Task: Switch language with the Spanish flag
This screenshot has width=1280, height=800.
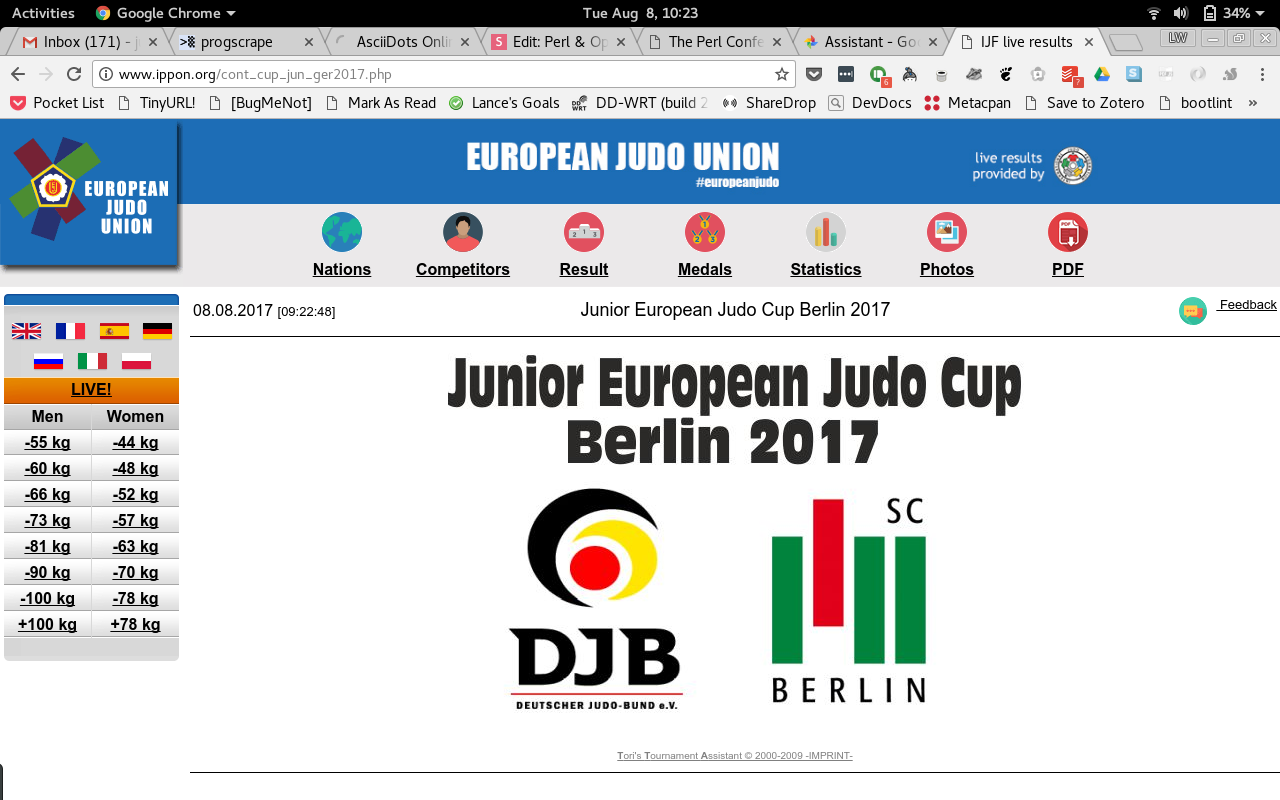Action: [114, 331]
